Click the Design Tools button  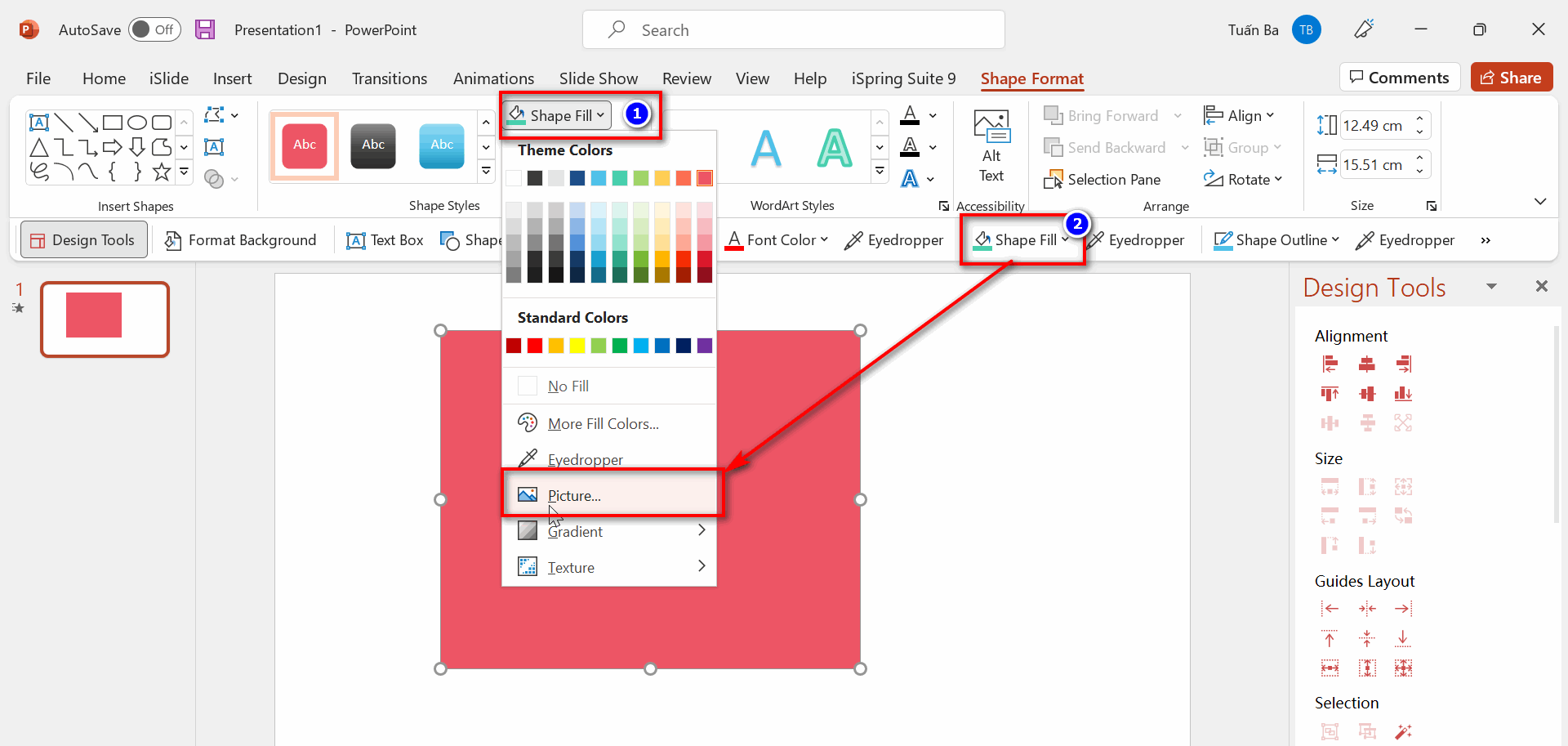pyautogui.click(x=83, y=239)
